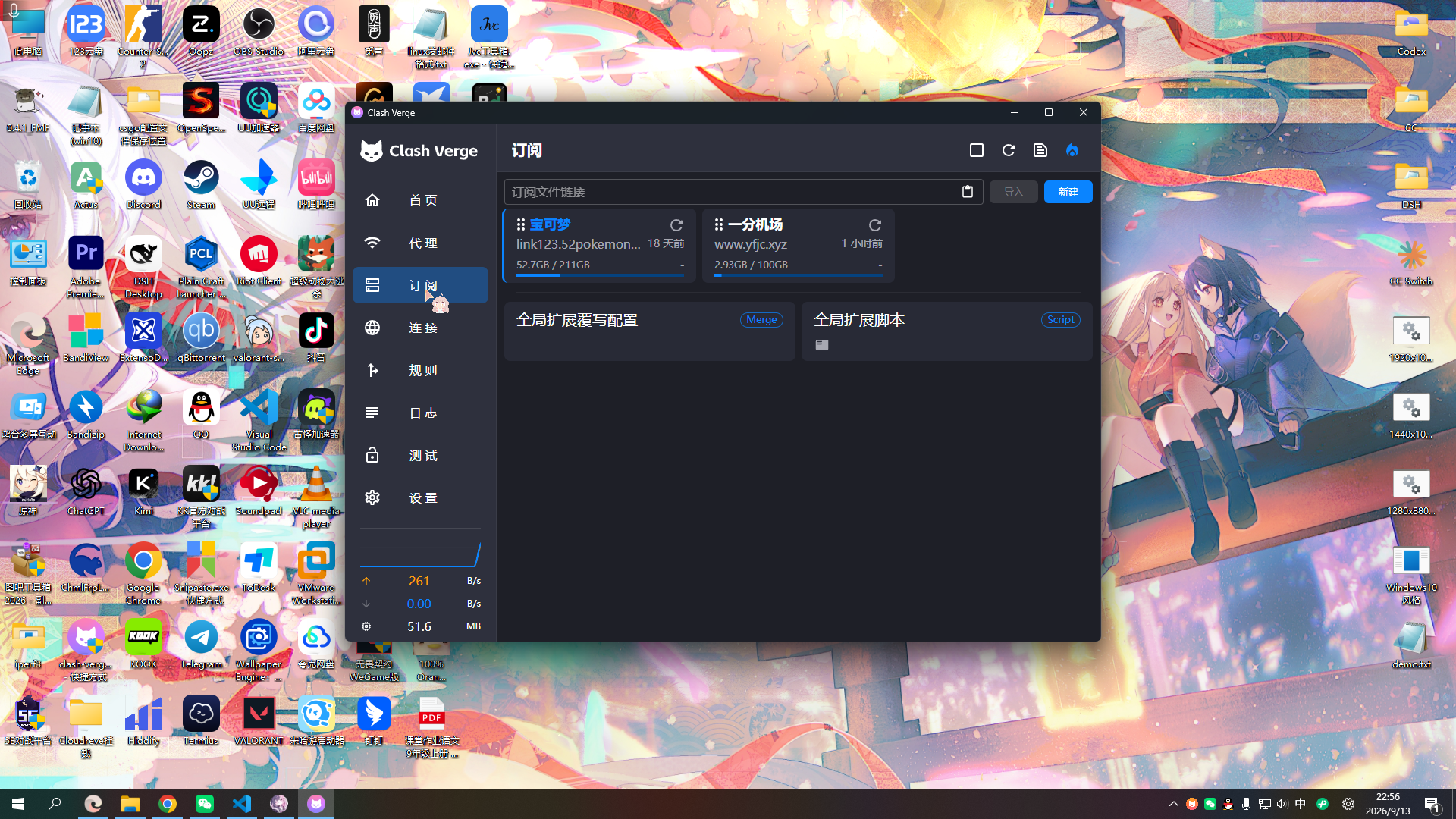Click the Merge badge label

pyautogui.click(x=761, y=320)
